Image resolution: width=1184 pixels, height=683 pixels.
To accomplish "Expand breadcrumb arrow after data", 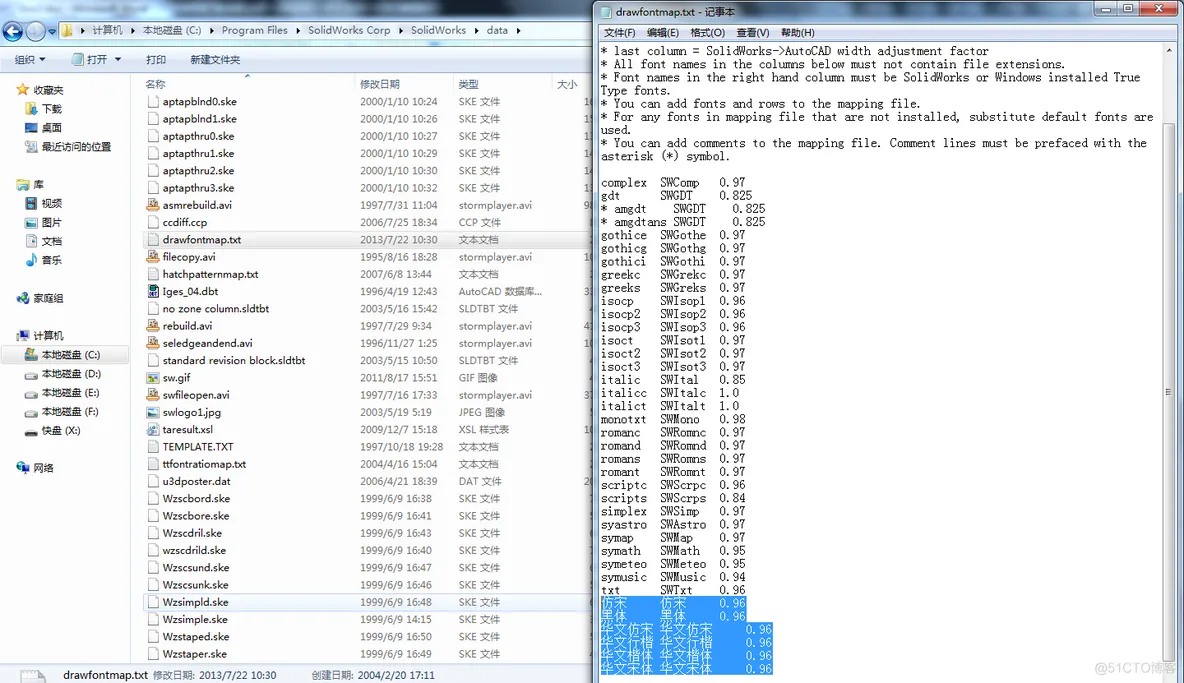I will click(x=519, y=30).
